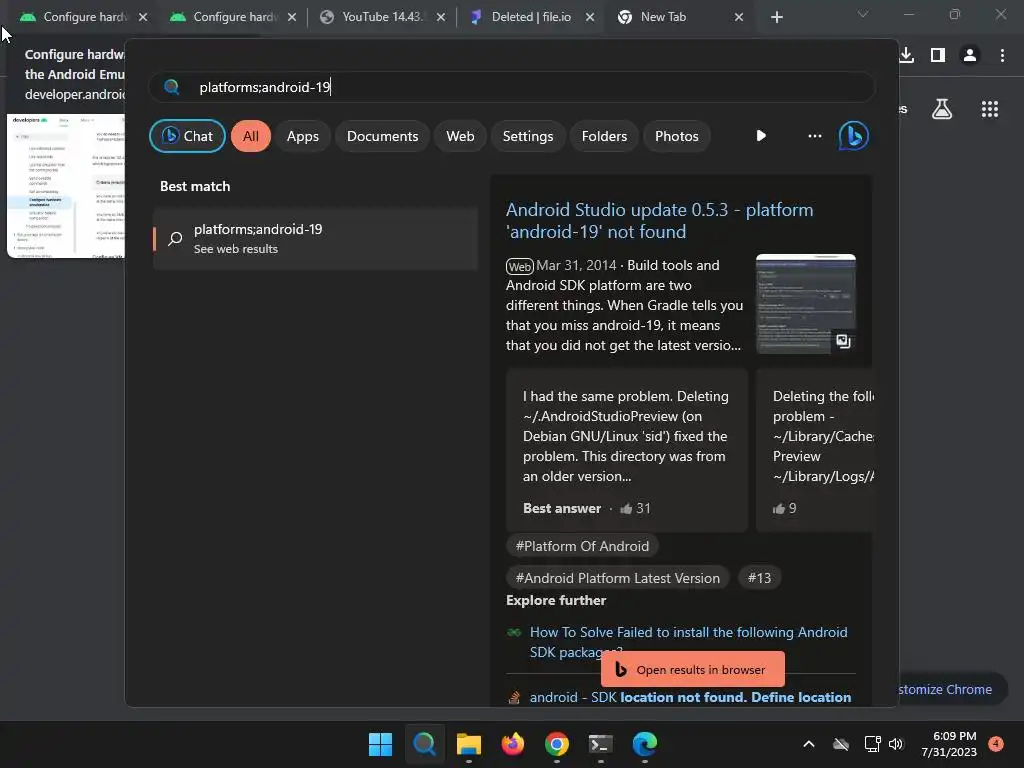Toggle Chrome side panel icon
Image resolution: width=1024 pixels, height=768 pixels.
[x=938, y=55]
